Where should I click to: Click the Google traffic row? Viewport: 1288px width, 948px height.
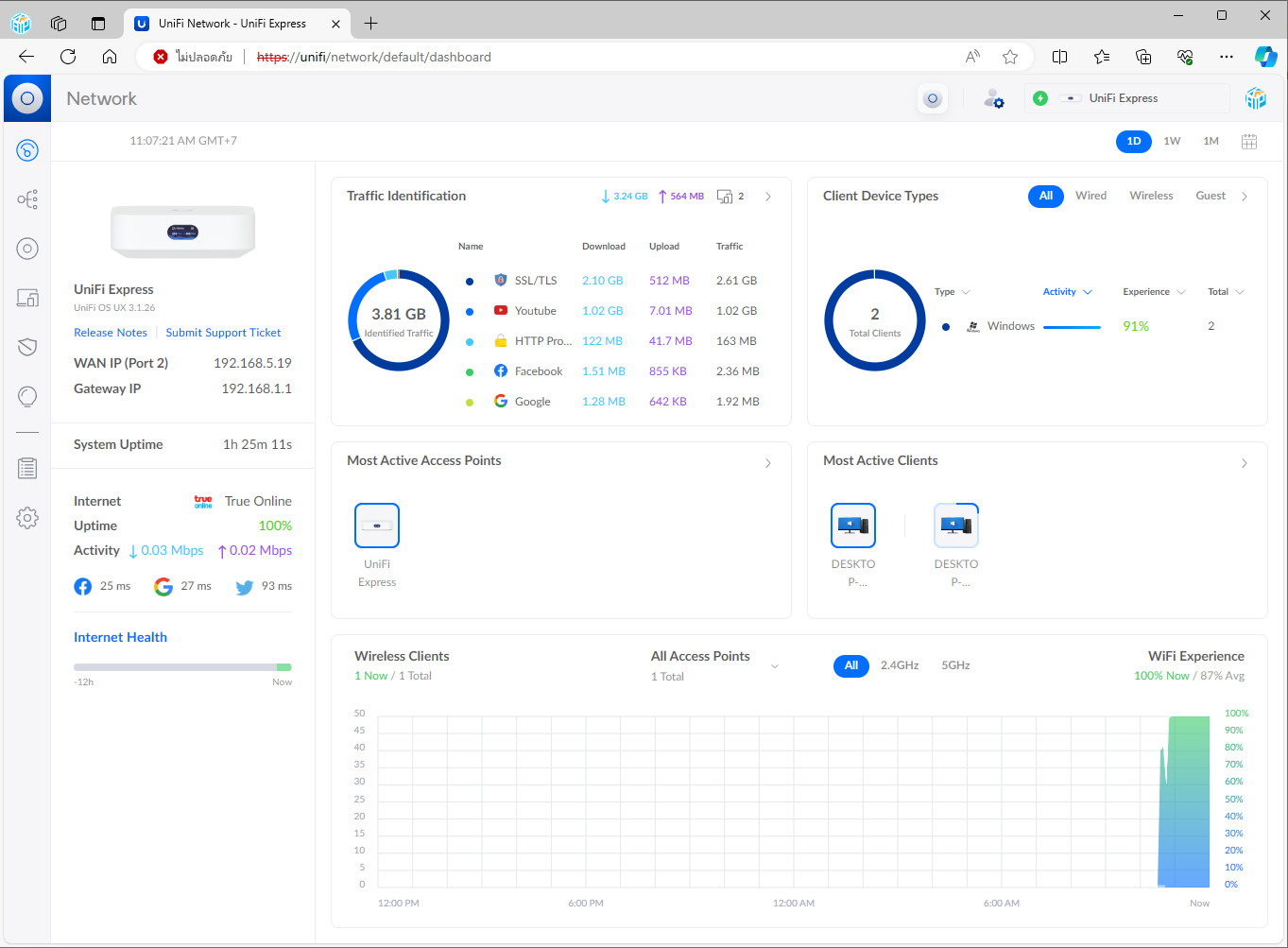click(612, 402)
